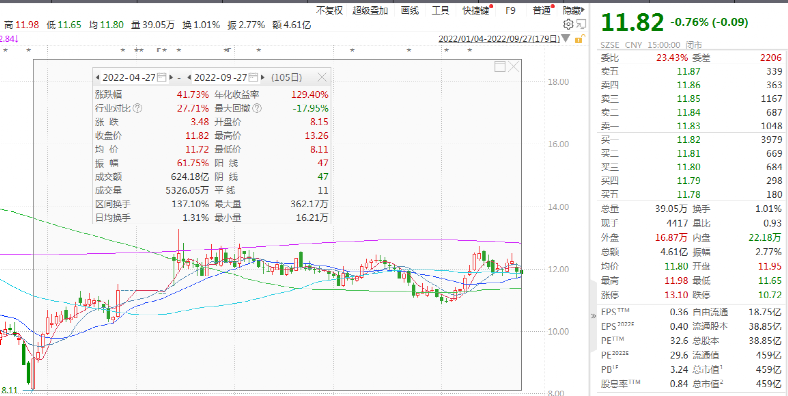
Task: Open the 不复权 adjustment dropdown
Action: pyautogui.click(x=329, y=10)
